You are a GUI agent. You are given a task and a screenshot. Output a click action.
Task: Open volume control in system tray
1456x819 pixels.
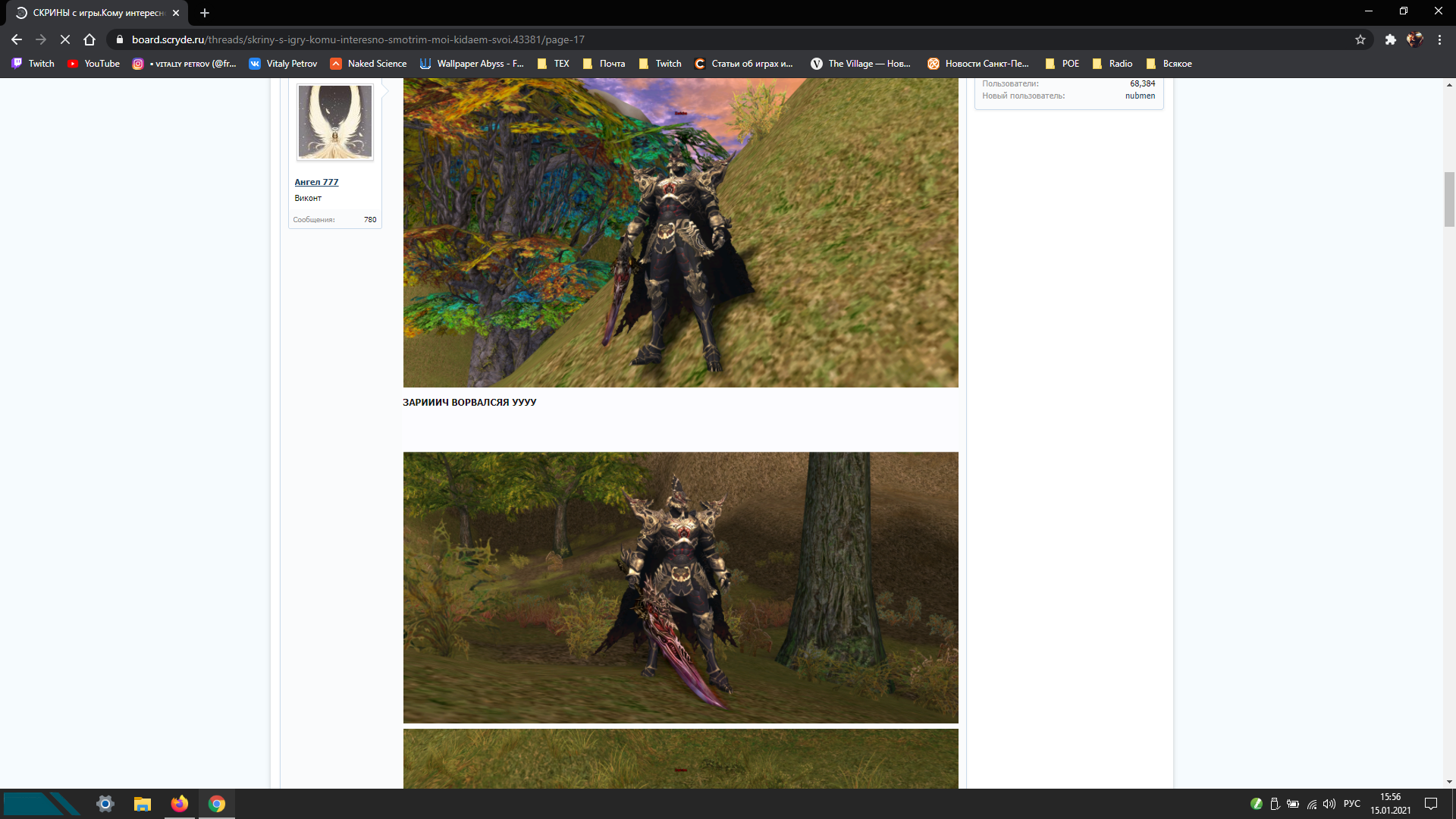click(1329, 804)
